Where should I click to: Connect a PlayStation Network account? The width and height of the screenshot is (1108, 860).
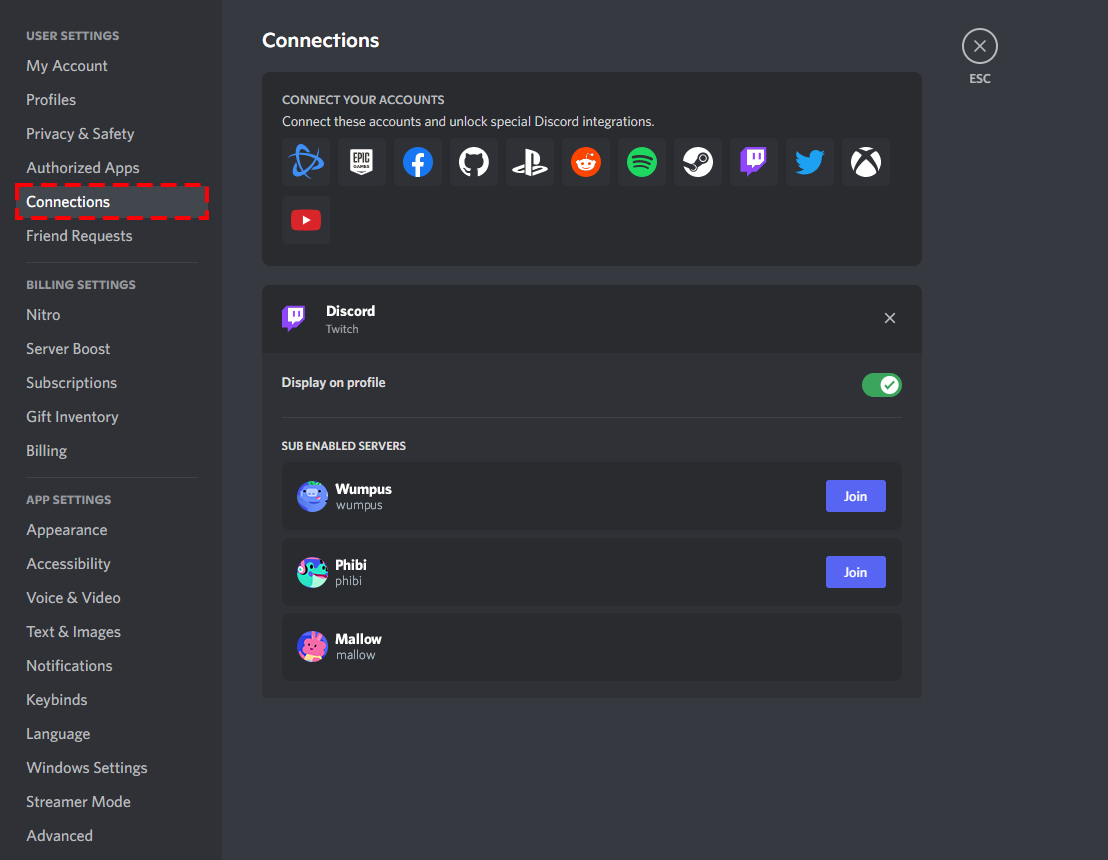[x=530, y=162]
